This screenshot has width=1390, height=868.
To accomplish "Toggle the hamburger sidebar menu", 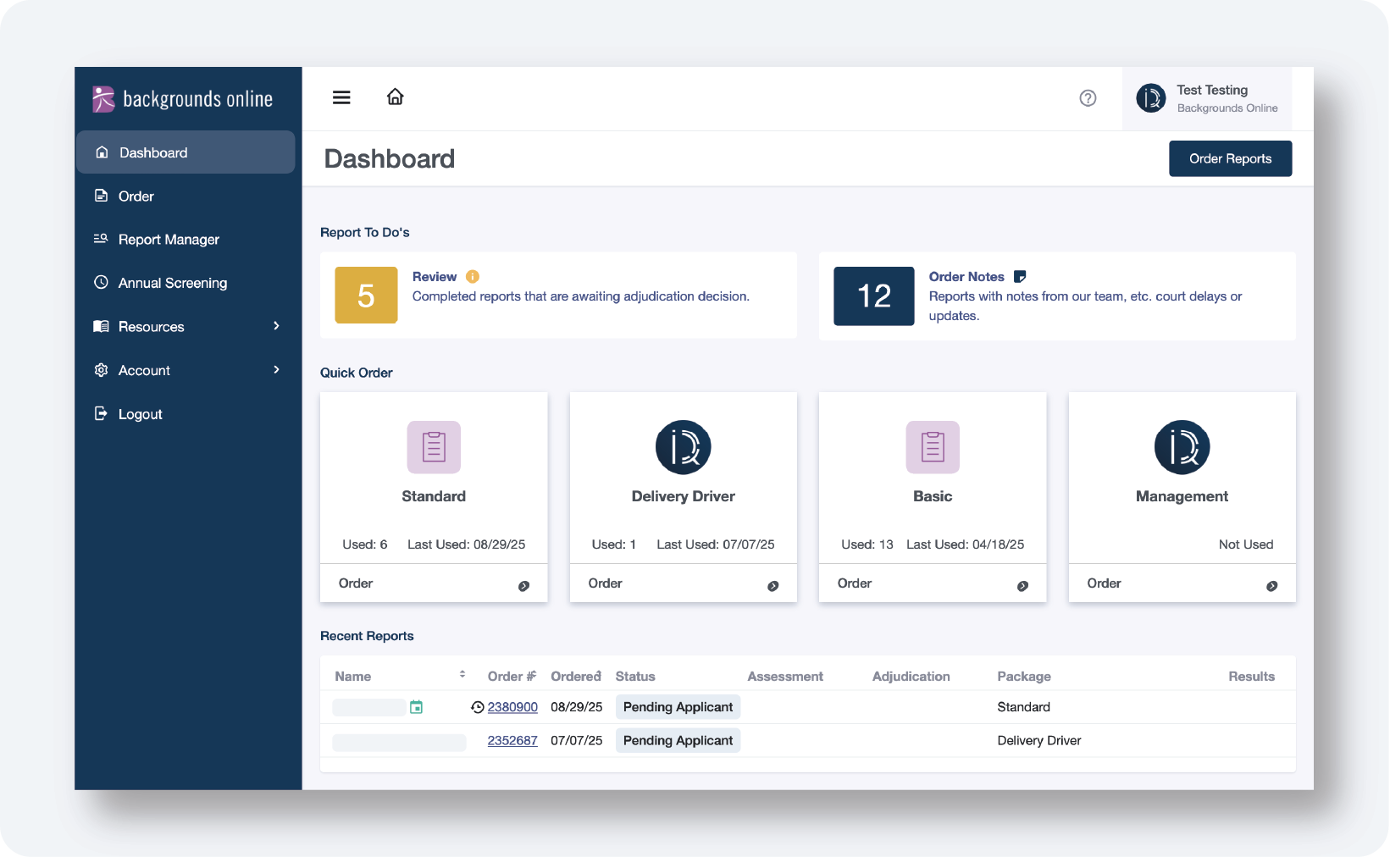I will [341, 98].
